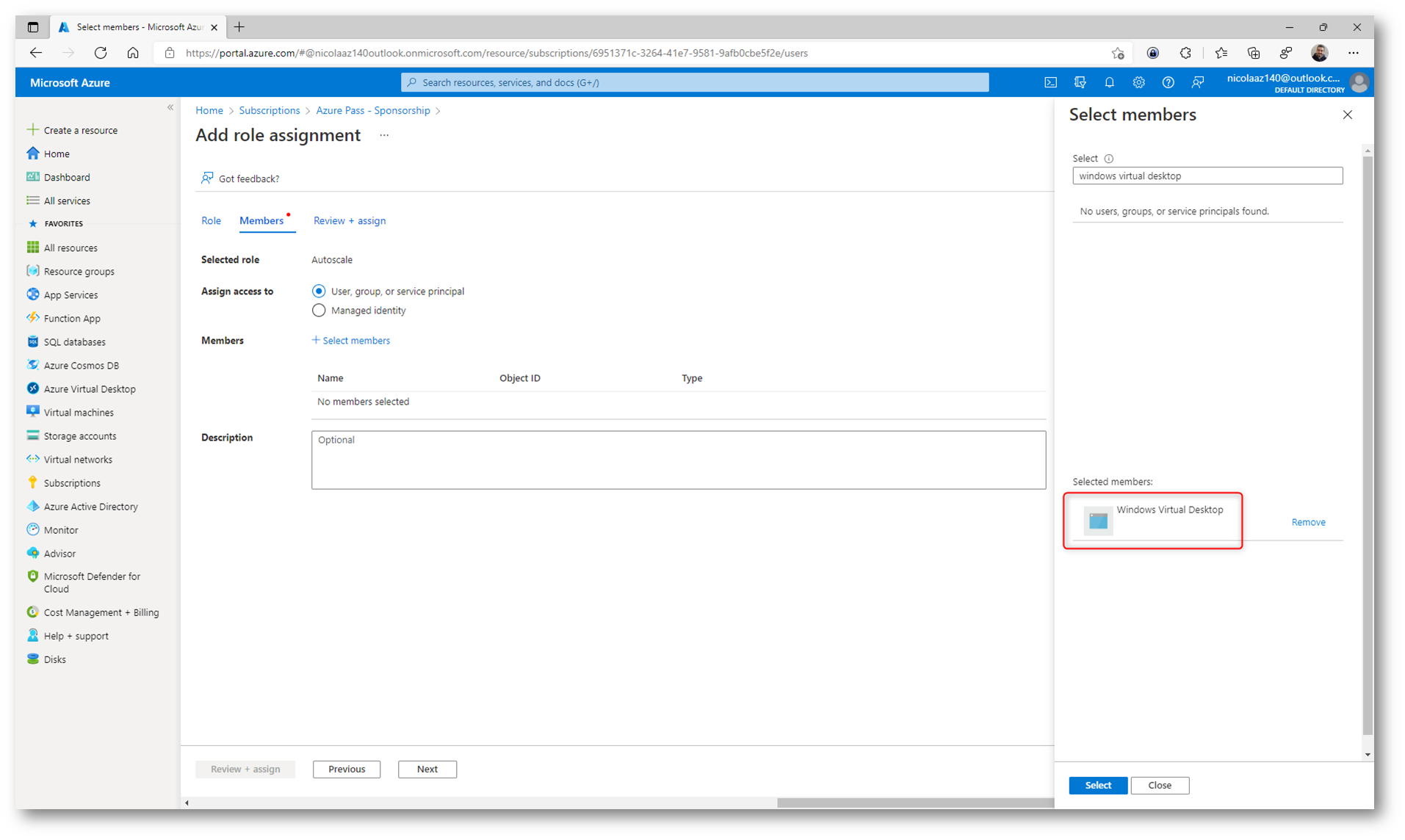Open Resource groups

[71, 271]
